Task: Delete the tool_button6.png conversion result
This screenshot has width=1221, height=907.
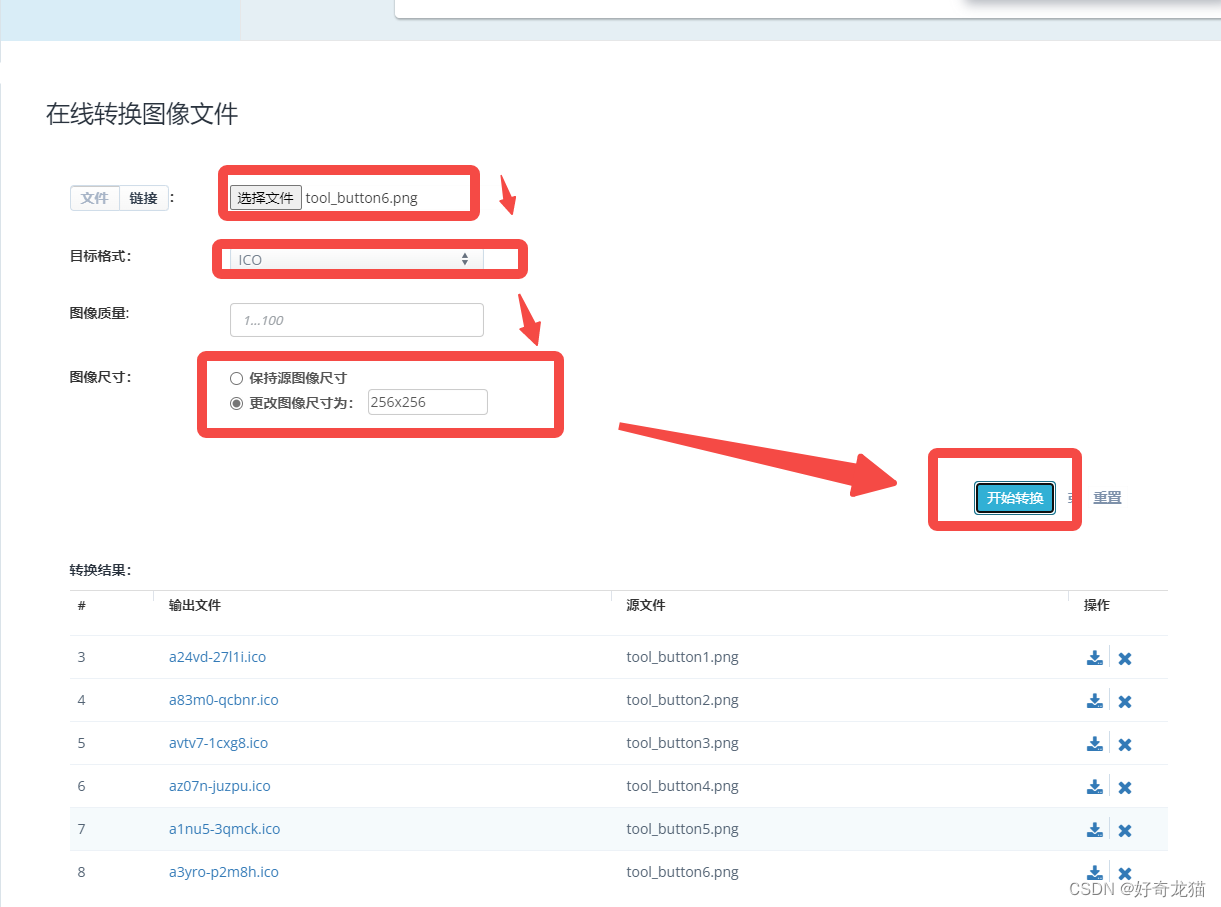Action: pos(1124,872)
